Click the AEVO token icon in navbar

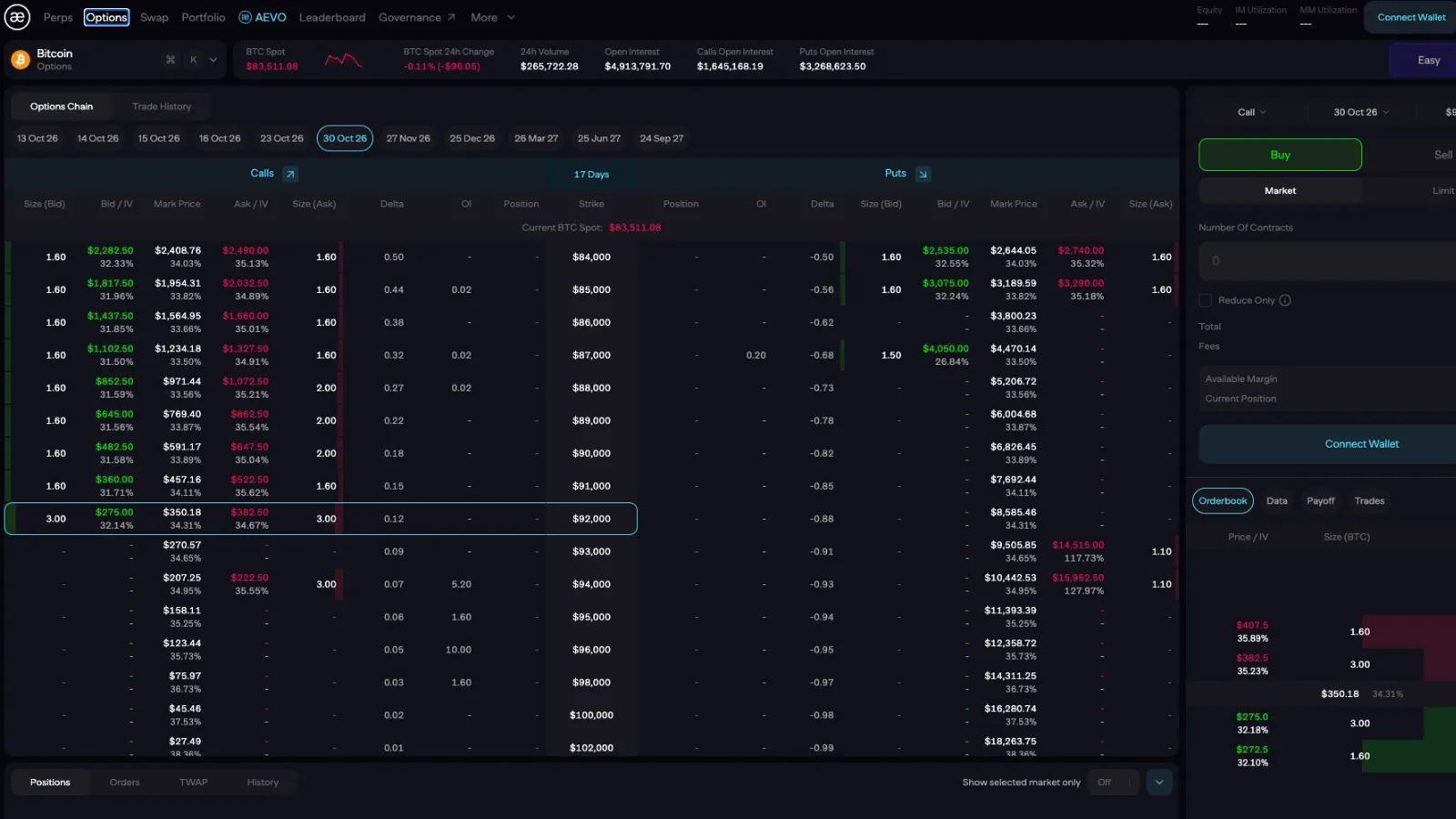[x=245, y=17]
